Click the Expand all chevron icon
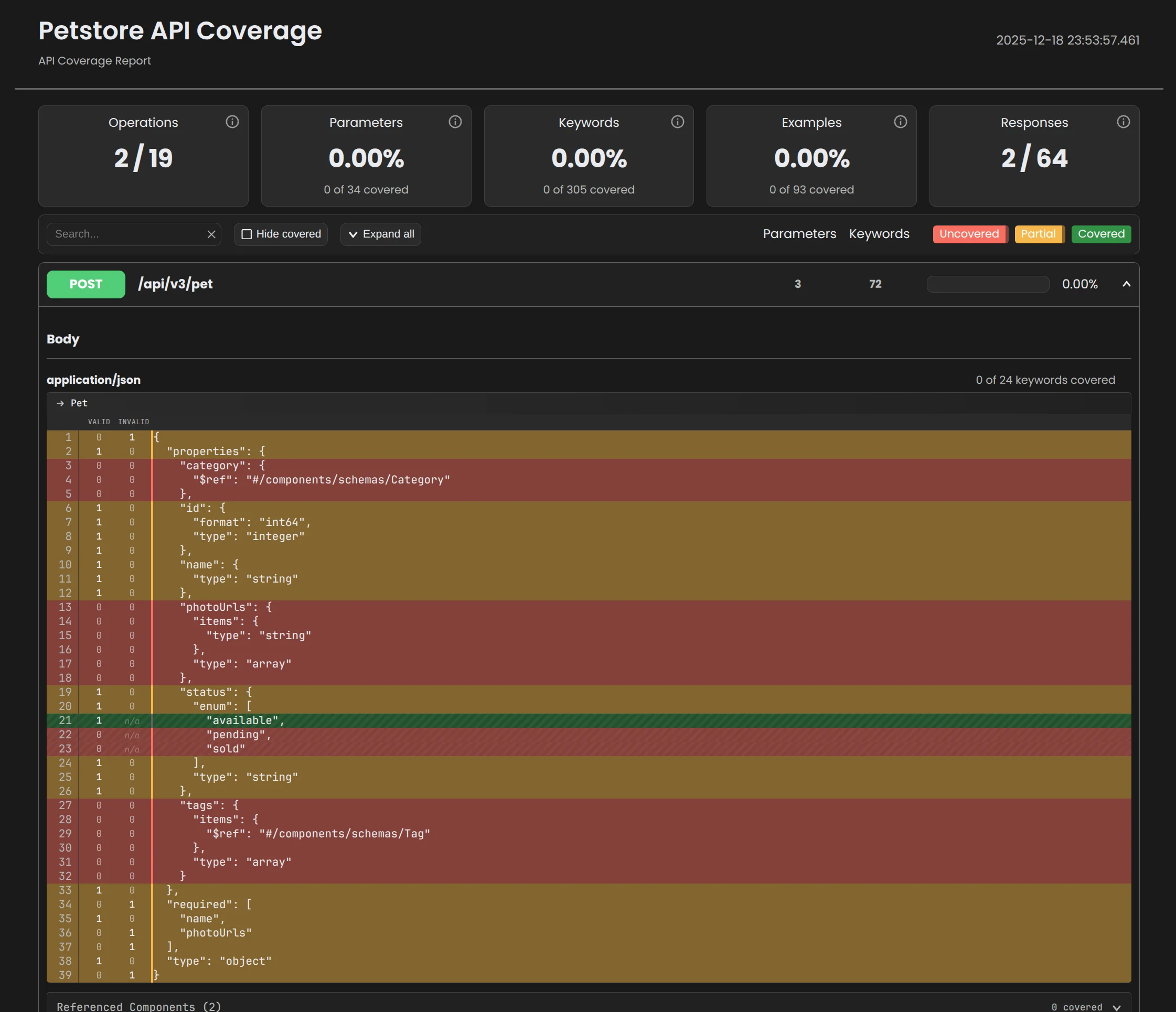The height and width of the screenshot is (1012, 1176). coord(354,234)
